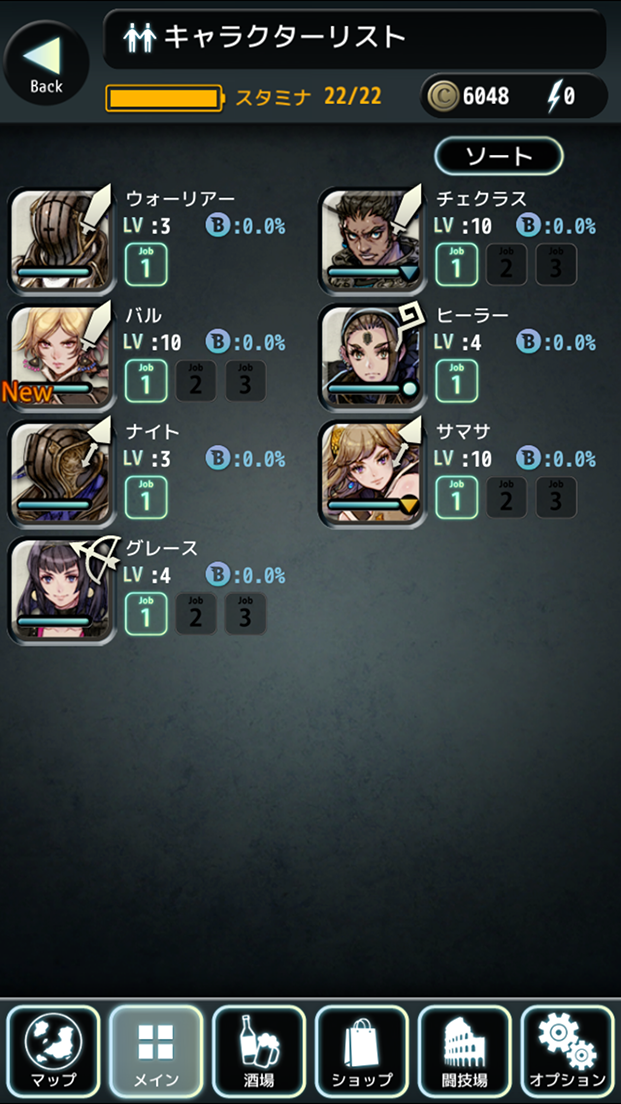The height and width of the screenshot is (1104, 621).
Task: Tap the Back arrow button
Action: coord(46,63)
